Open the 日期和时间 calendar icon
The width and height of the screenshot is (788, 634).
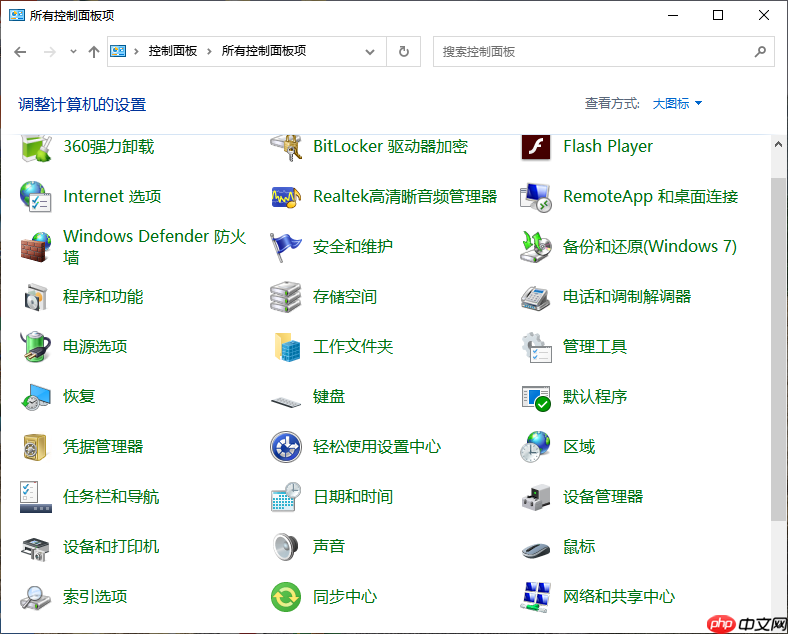[x=286, y=497]
